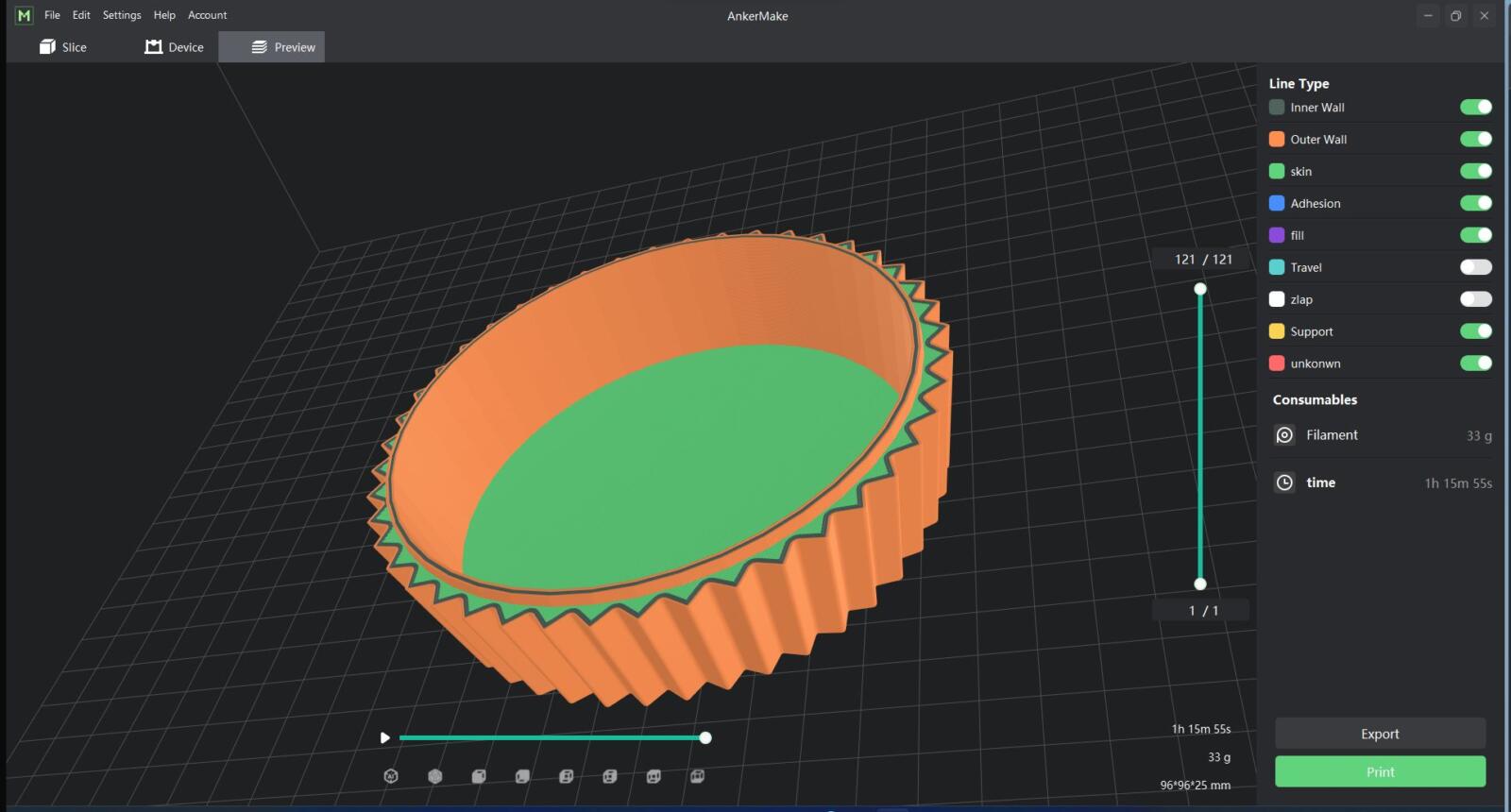Open the Settings menu

(122, 15)
